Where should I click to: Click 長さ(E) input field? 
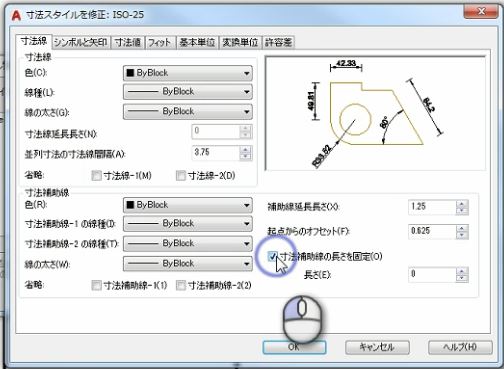pos(432,275)
